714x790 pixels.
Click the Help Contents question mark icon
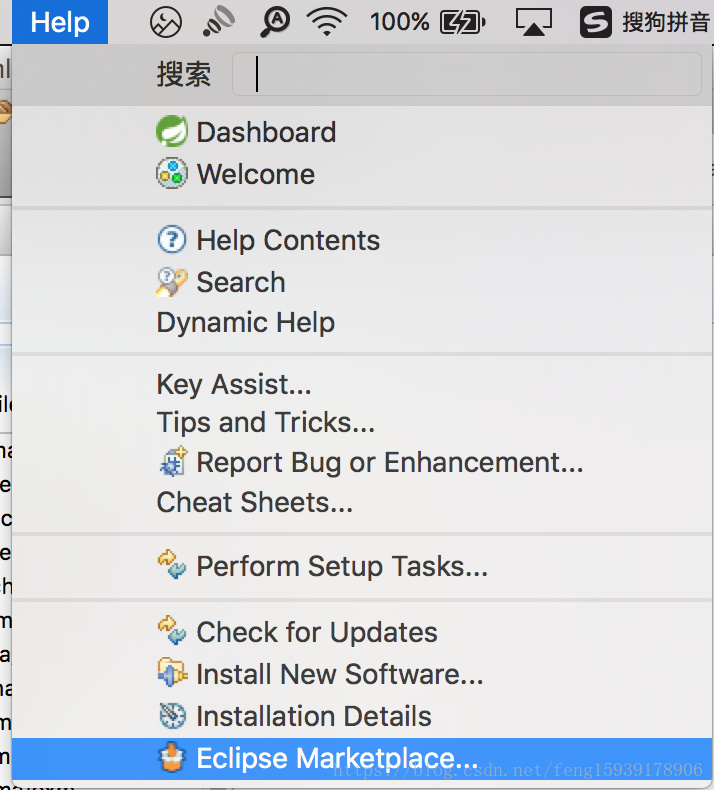click(172, 239)
